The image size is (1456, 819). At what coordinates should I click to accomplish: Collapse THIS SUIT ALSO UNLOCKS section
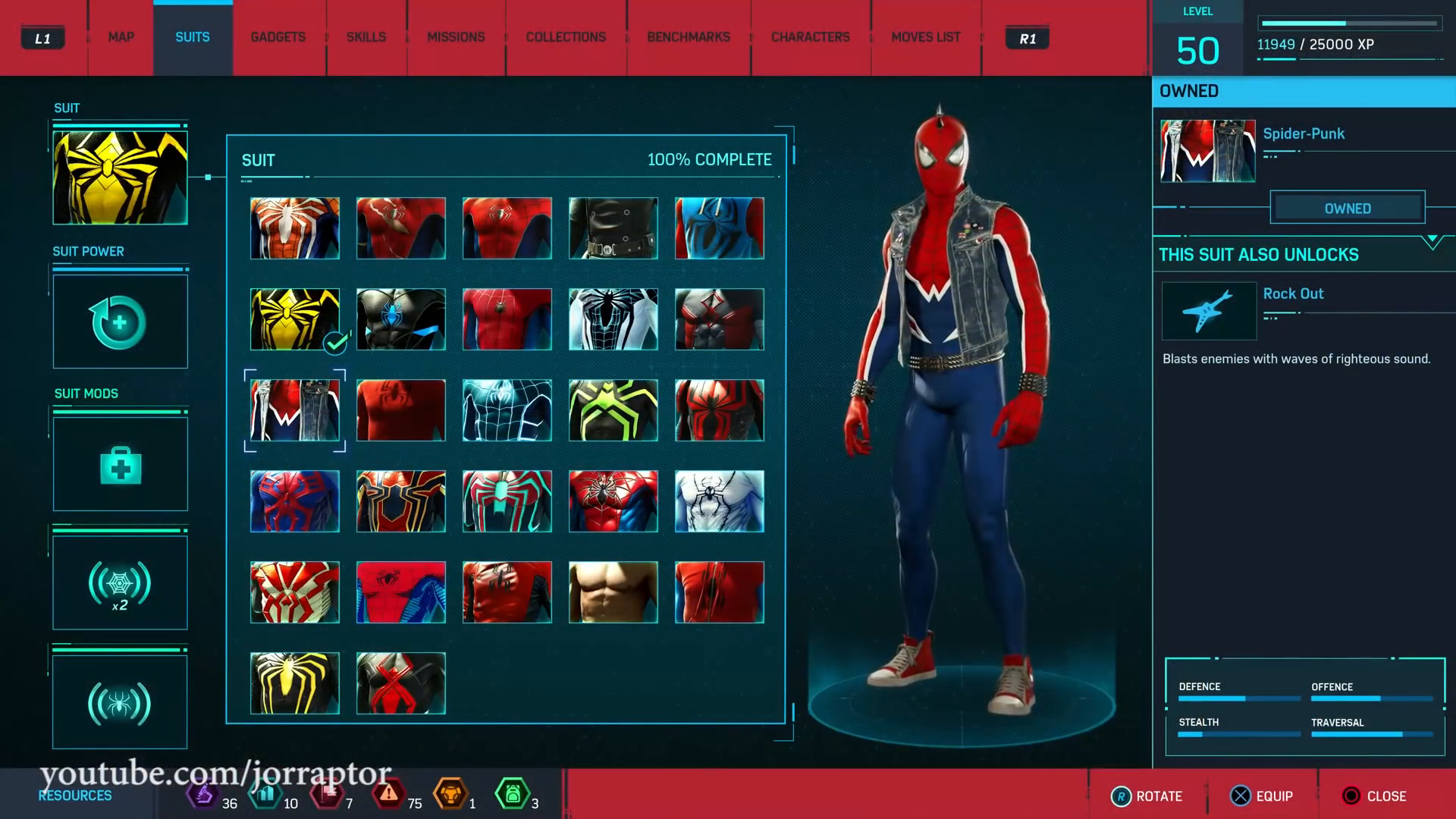point(1432,243)
